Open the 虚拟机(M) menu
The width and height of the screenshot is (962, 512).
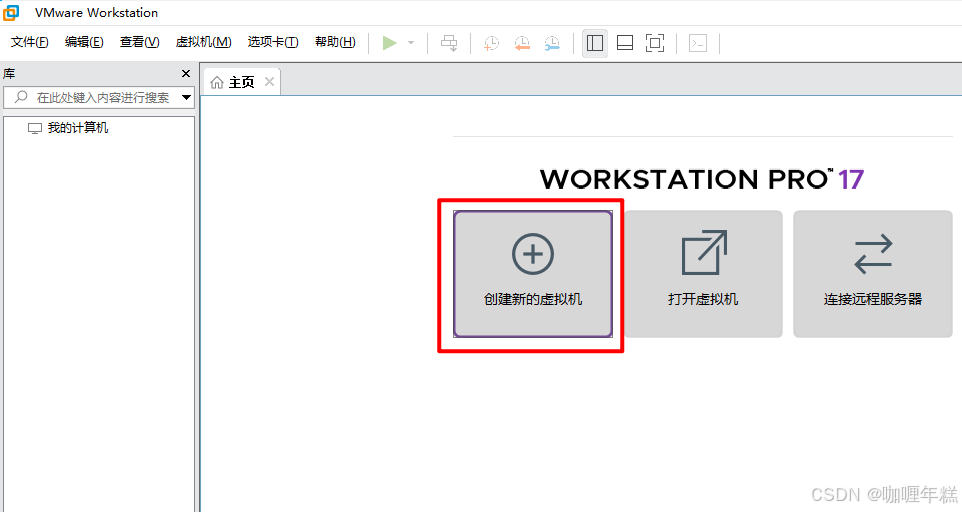(x=203, y=42)
